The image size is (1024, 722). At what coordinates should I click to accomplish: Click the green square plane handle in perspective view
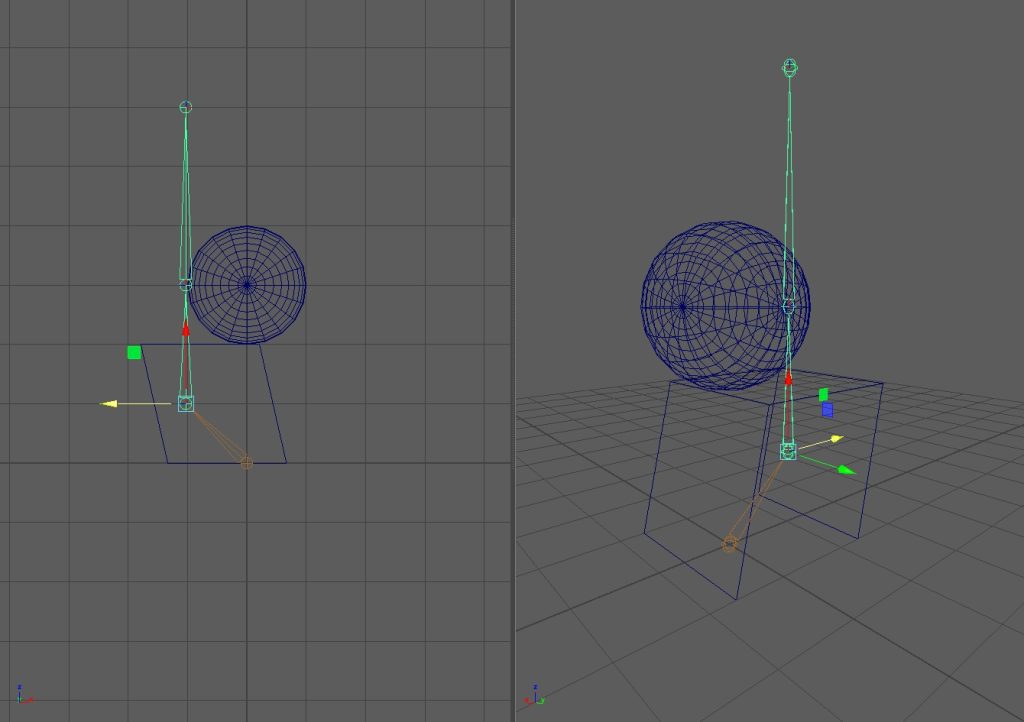tap(824, 394)
